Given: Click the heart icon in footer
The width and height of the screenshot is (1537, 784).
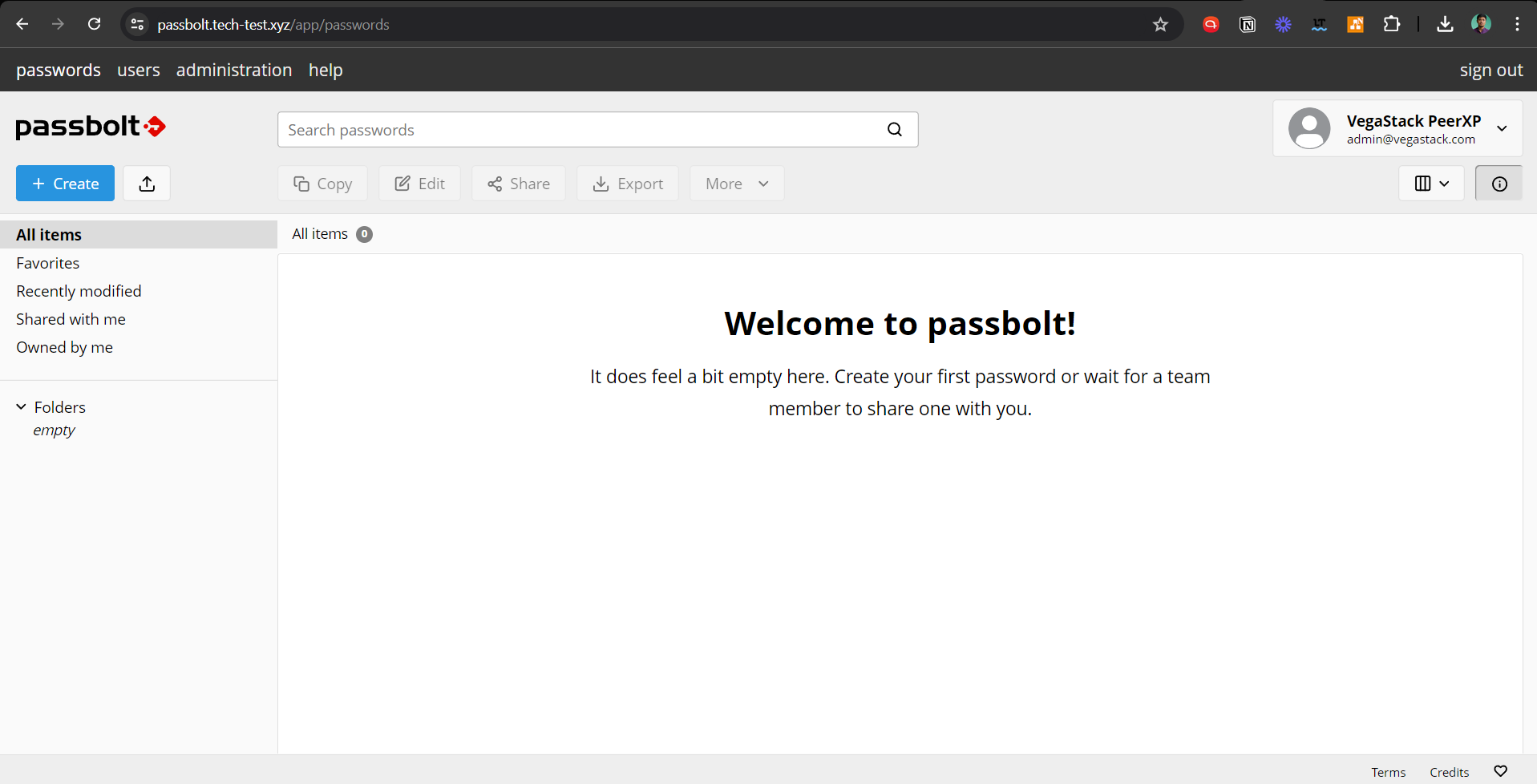Looking at the screenshot, I should coord(1501,771).
